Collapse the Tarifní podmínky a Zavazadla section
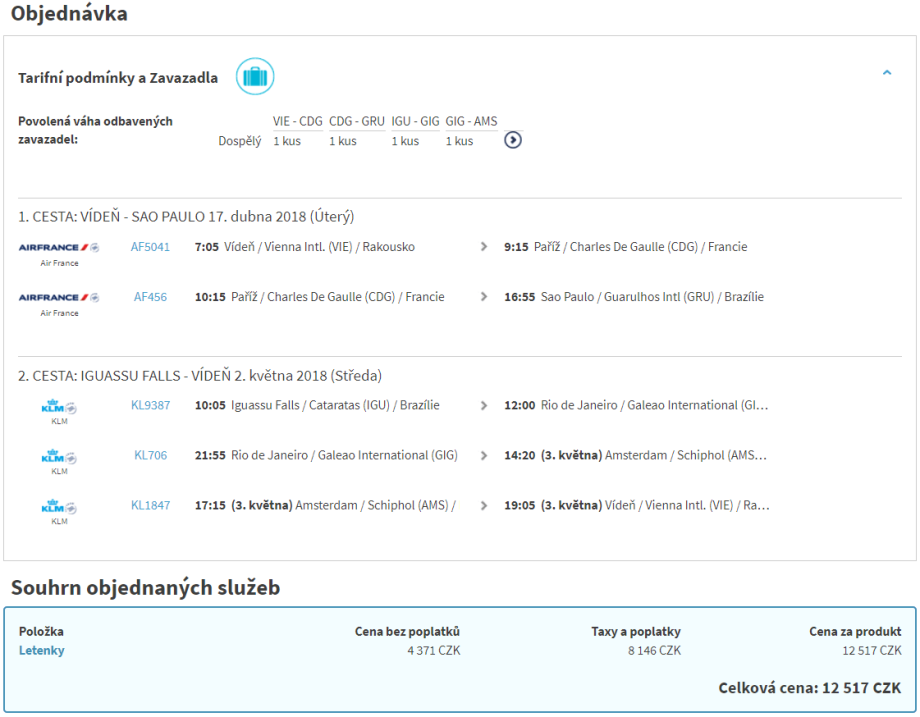The width and height of the screenshot is (920, 717). 886,73
